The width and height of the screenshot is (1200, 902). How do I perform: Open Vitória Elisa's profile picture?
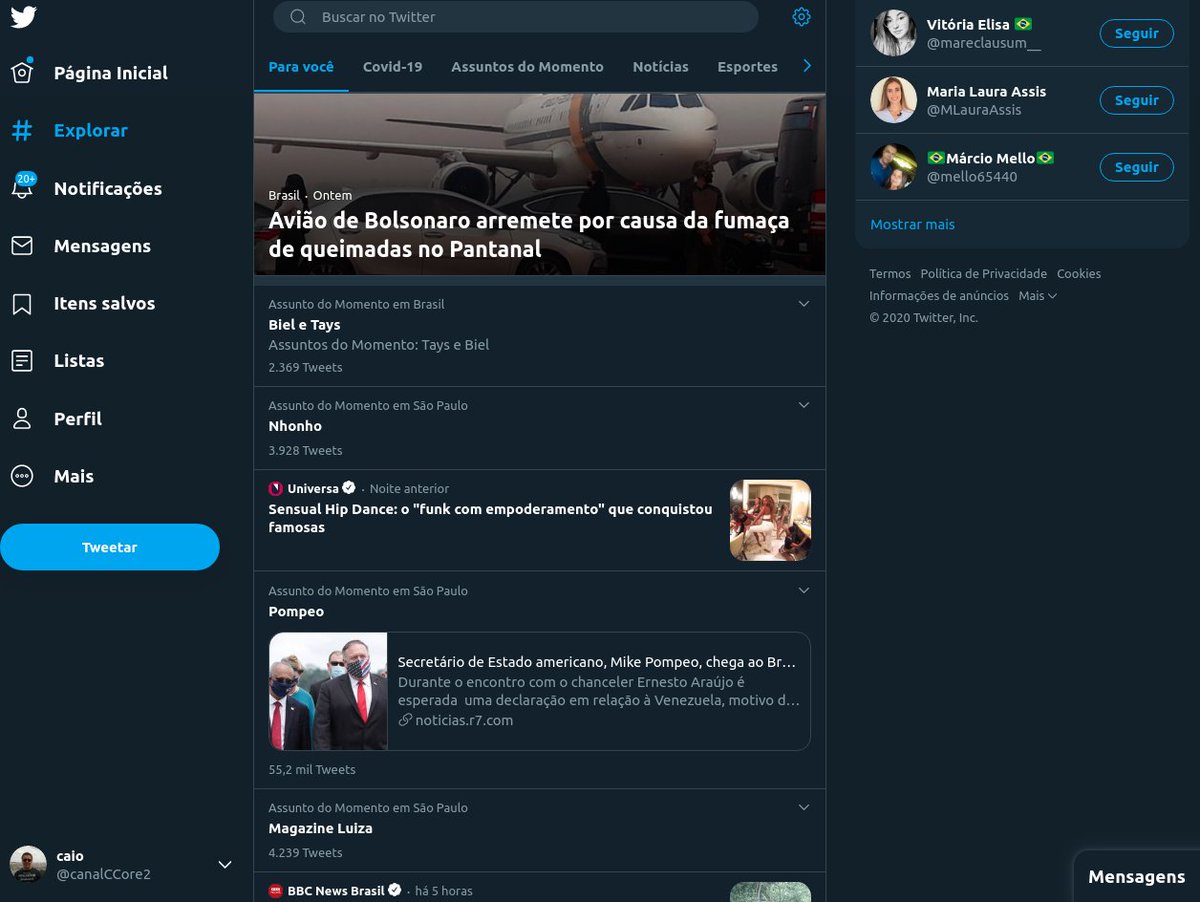pos(893,32)
